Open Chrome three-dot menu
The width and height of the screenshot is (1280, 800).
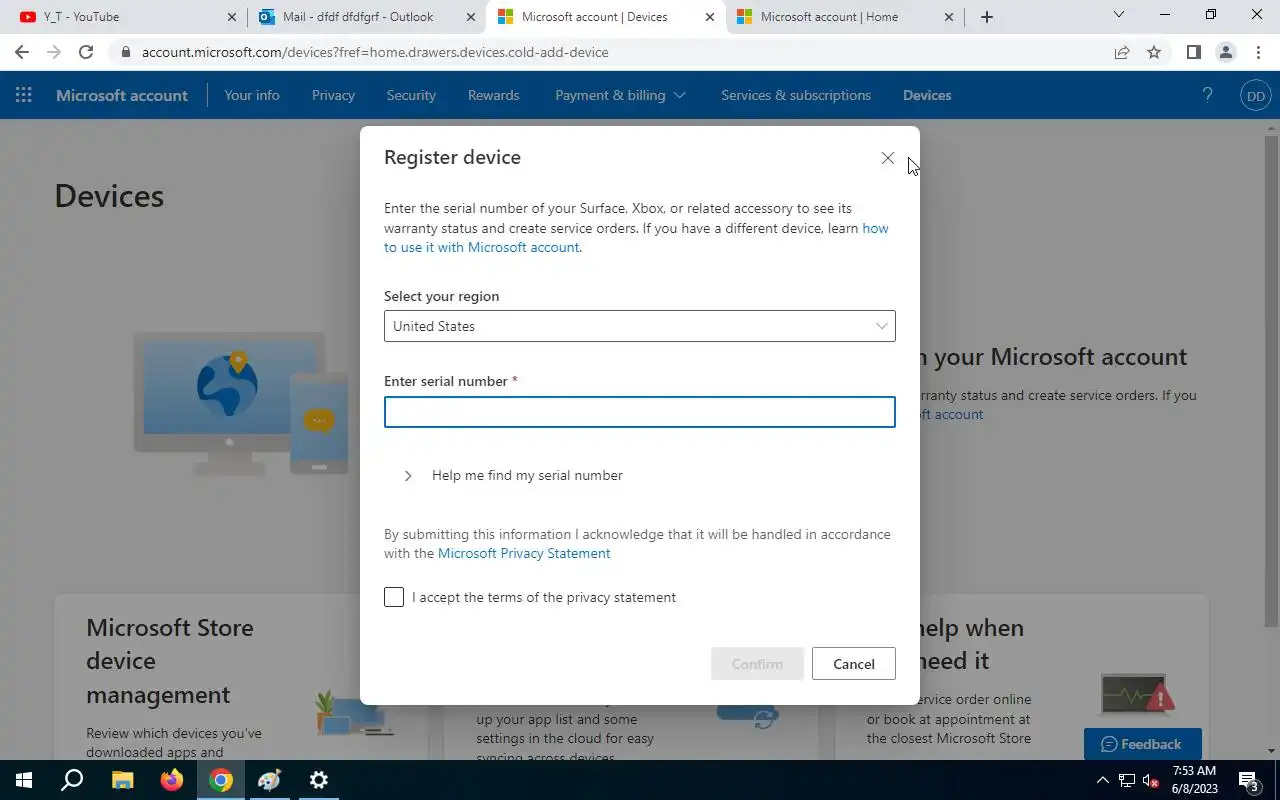tap(1258, 52)
